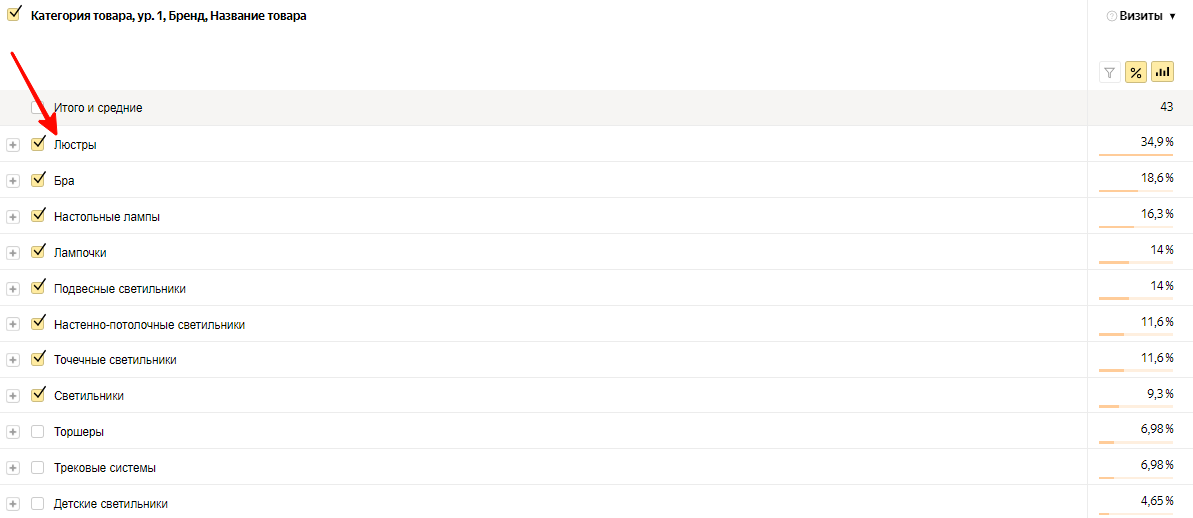Uncheck the Точечные светильники checkbox
Viewport: 1193px width, 518px height.
coord(37,359)
